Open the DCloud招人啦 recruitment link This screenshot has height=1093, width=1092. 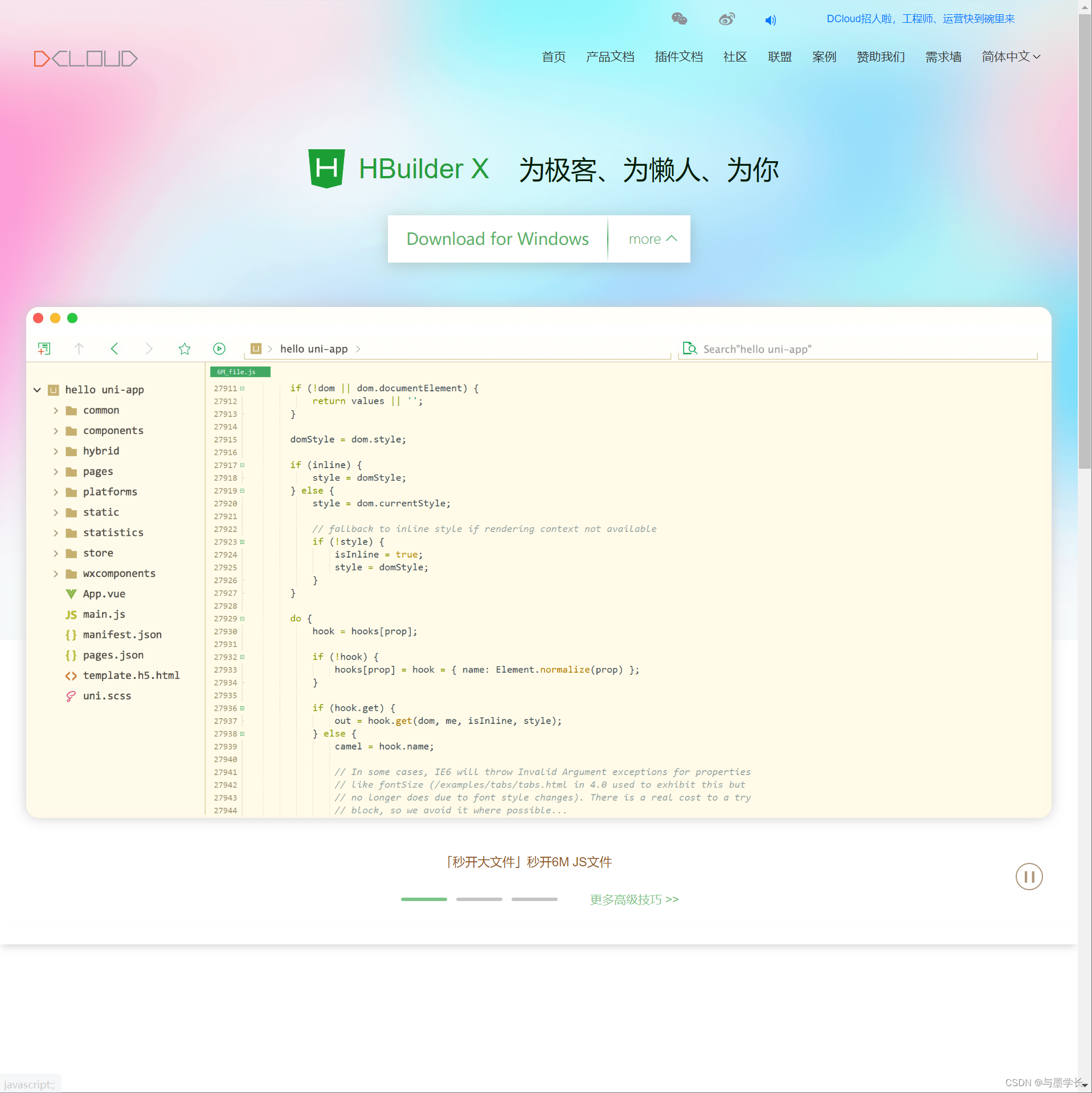click(x=921, y=19)
